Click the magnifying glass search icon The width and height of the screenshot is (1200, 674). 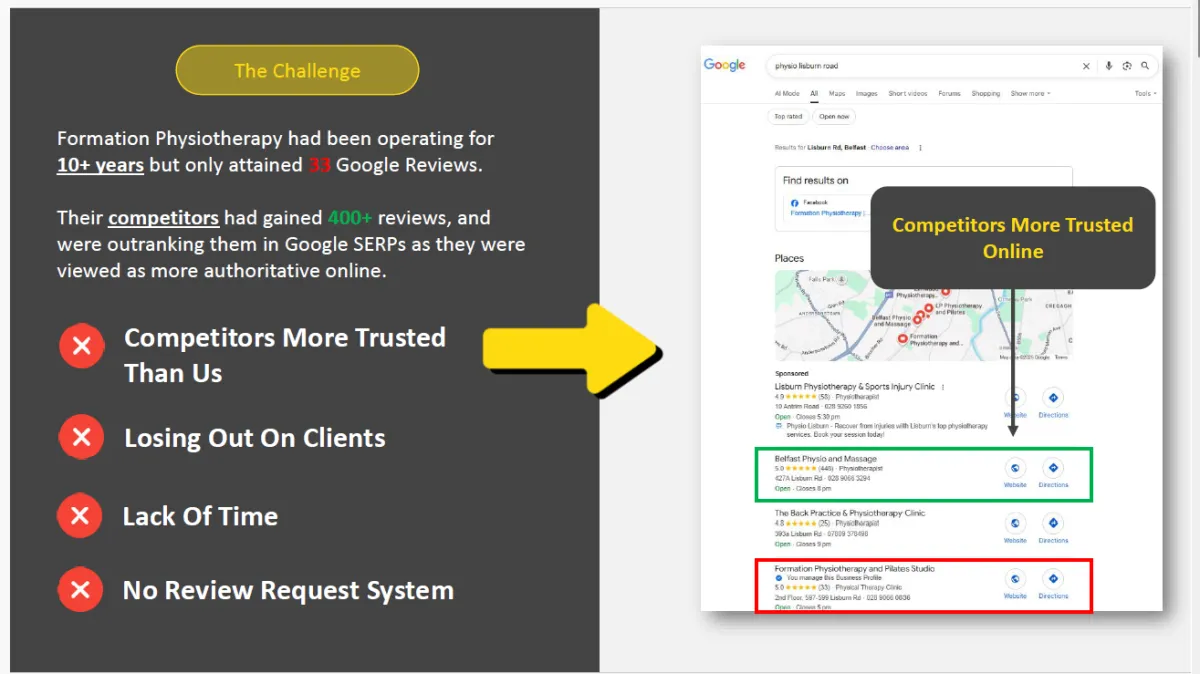[1145, 66]
